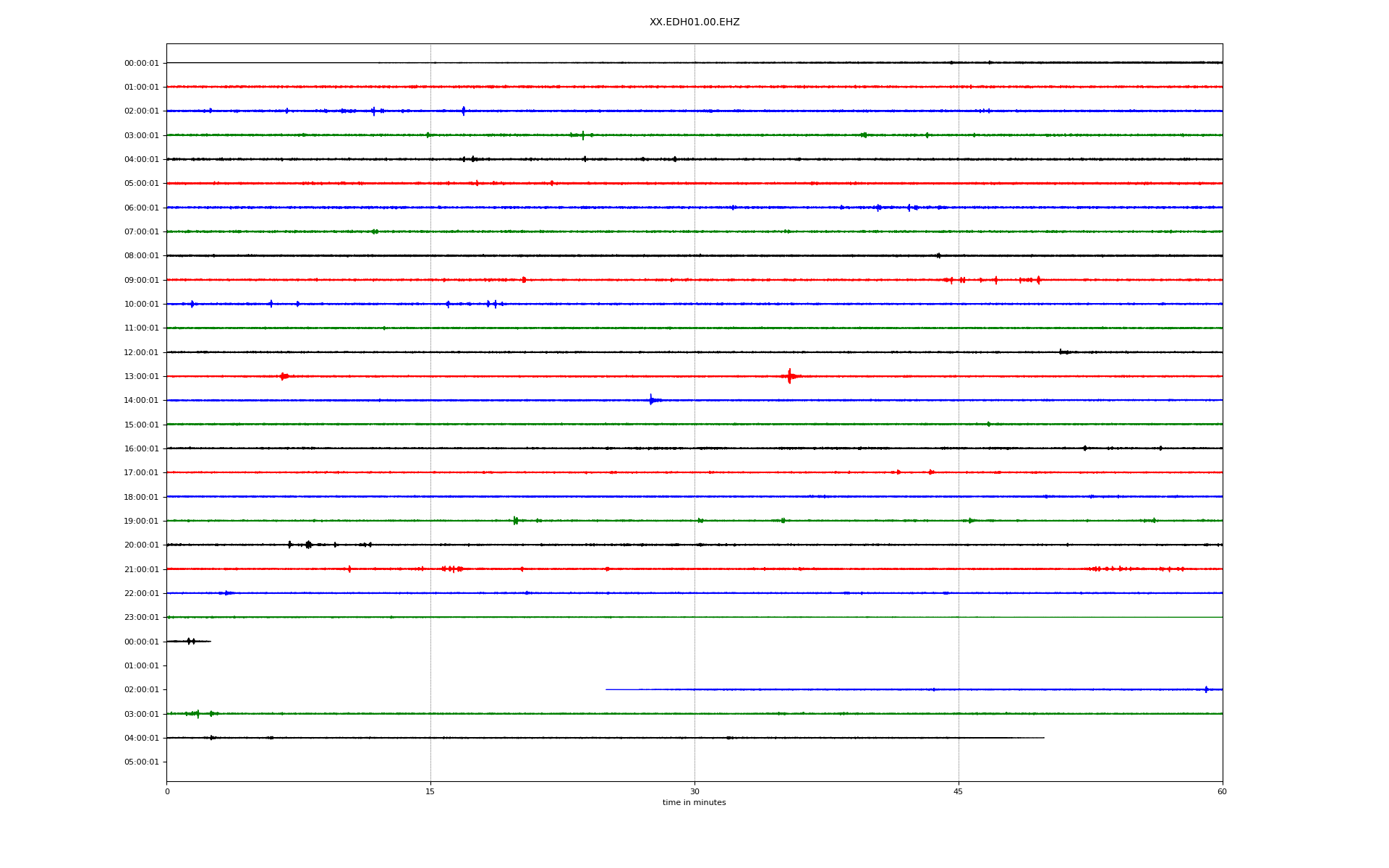Click short black trace segment below 23:00:01 row
The width and height of the screenshot is (1389, 868).
(x=189, y=642)
